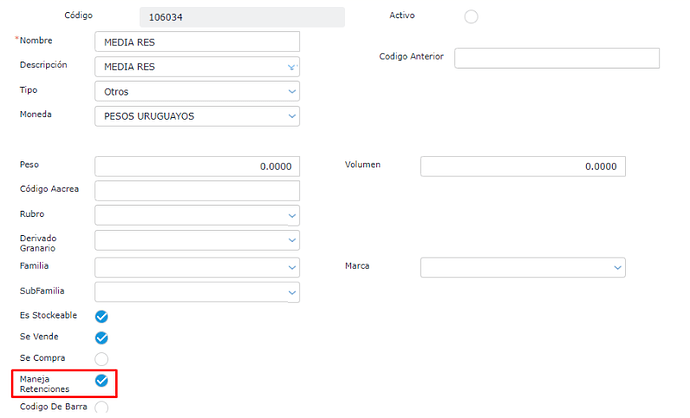Toggle the Activo checkbox
The height and width of the screenshot is (418, 690).
[471, 16]
